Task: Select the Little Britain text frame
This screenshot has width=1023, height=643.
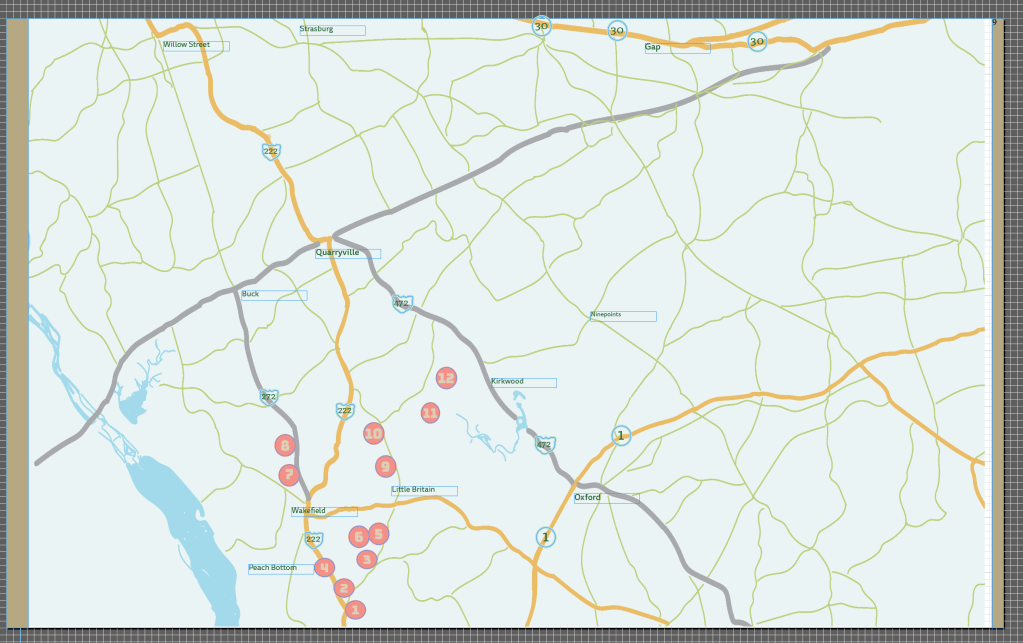Action: click(413, 490)
